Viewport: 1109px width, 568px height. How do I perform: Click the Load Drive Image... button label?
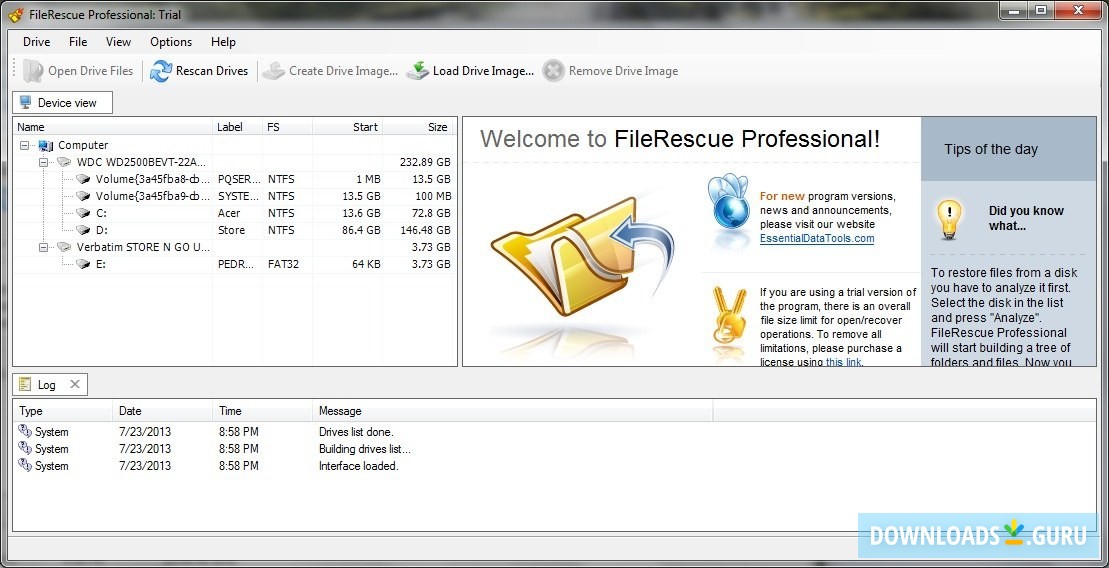483,71
